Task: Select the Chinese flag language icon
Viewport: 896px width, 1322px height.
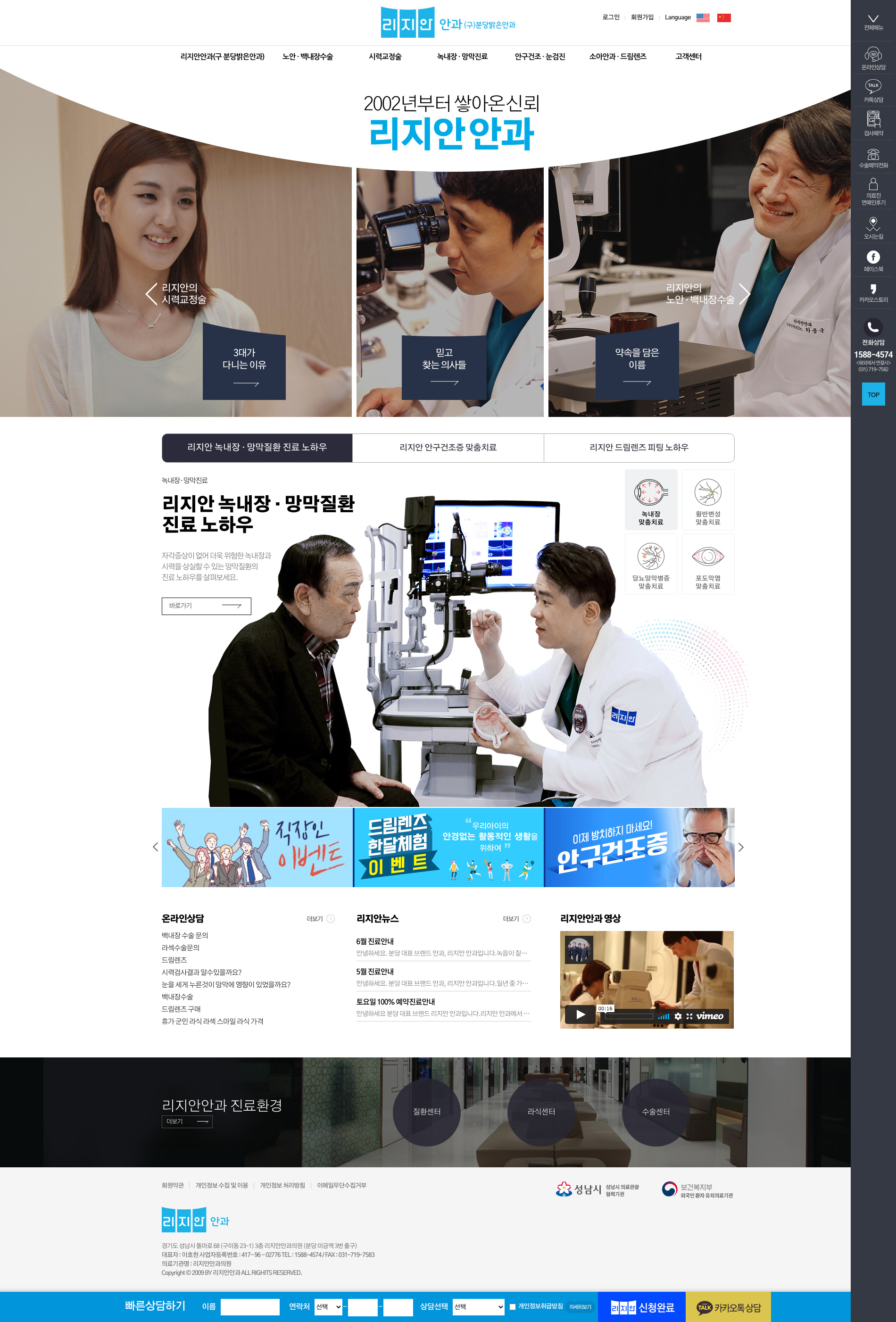Action: (x=723, y=17)
